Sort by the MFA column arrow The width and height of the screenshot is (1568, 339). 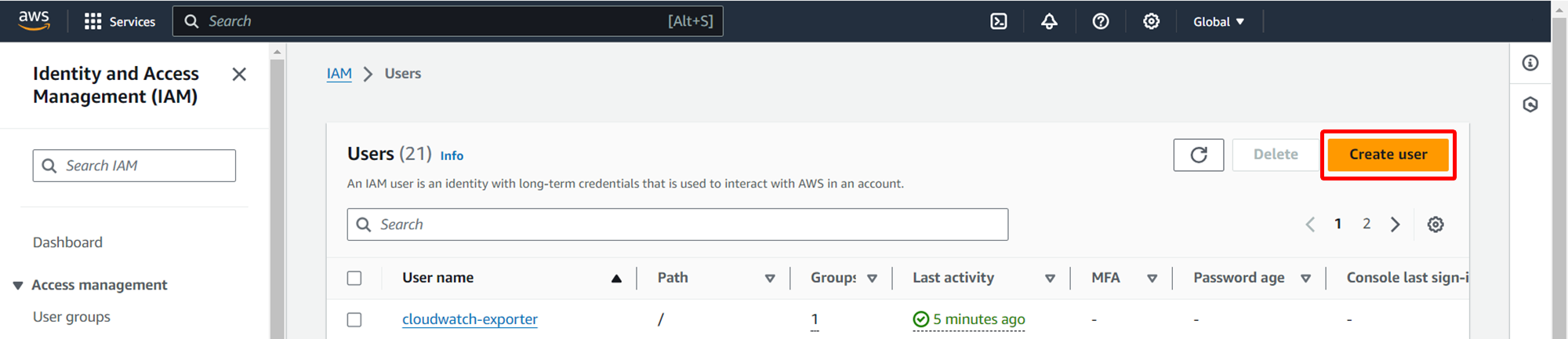coord(1152,278)
